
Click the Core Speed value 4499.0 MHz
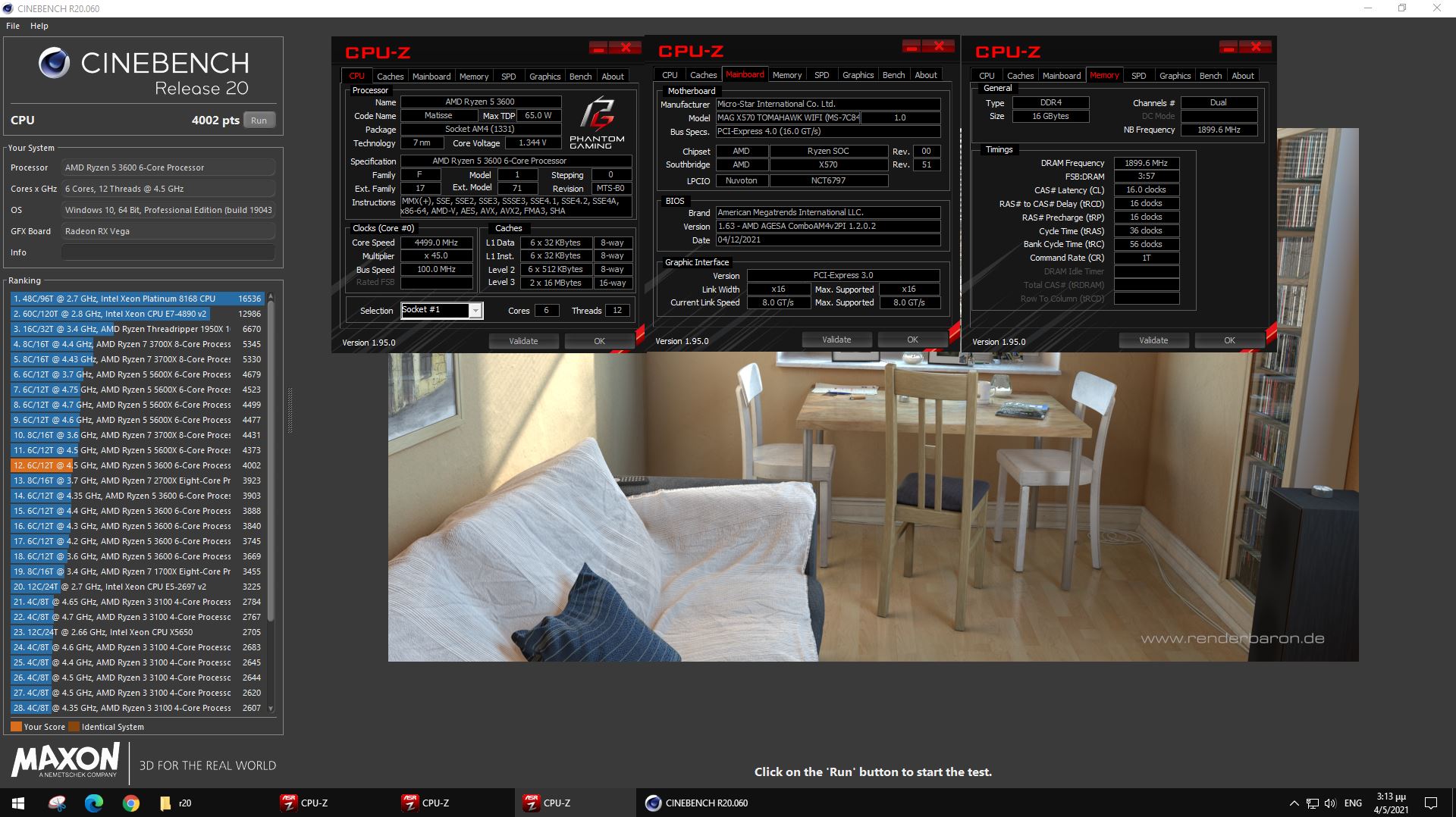click(x=436, y=243)
